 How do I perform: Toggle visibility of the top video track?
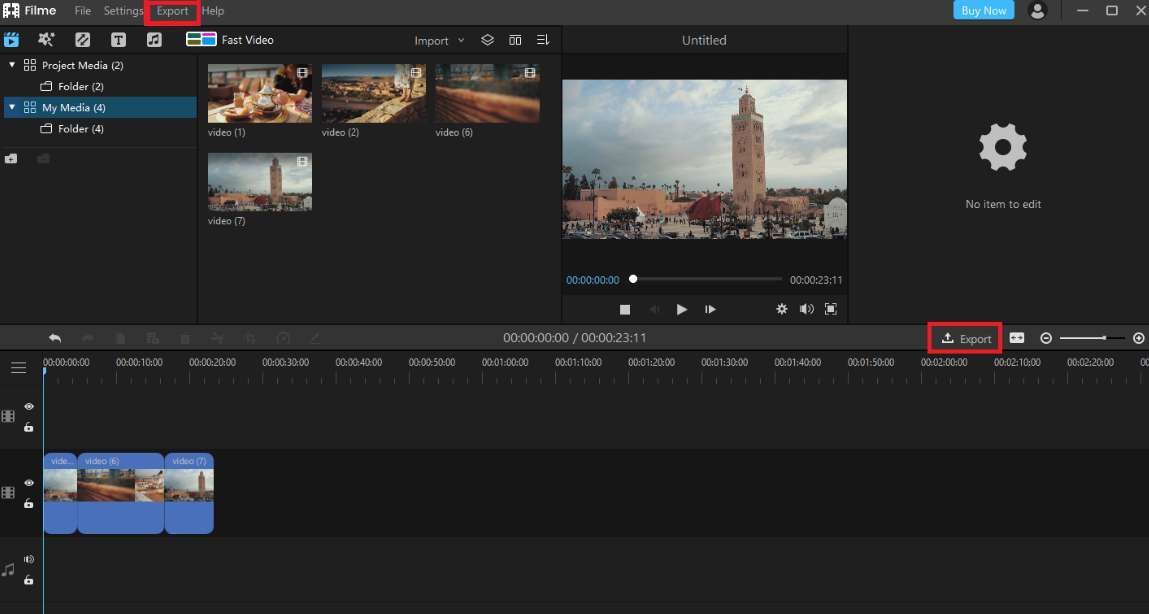click(x=29, y=406)
